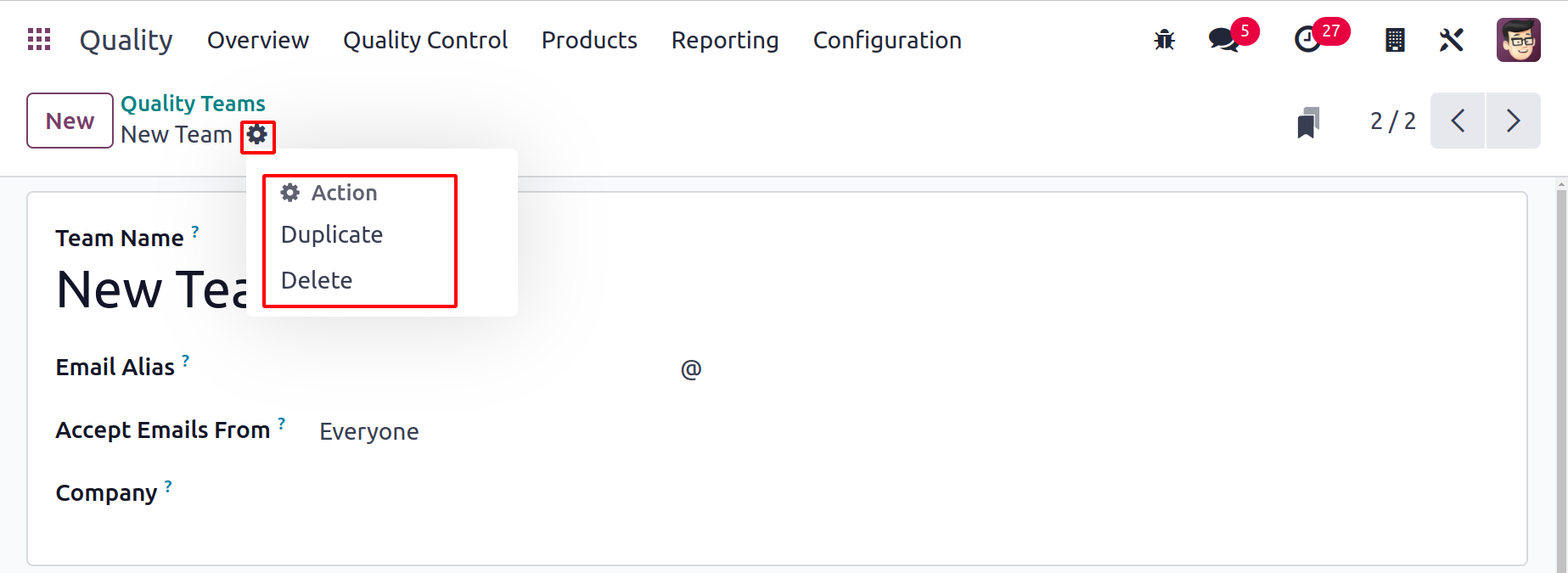Image resolution: width=1568 pixels, height=573 pixels.
Task: Go back to Quality Teams breadcrumb
Action: pos(193,104)
